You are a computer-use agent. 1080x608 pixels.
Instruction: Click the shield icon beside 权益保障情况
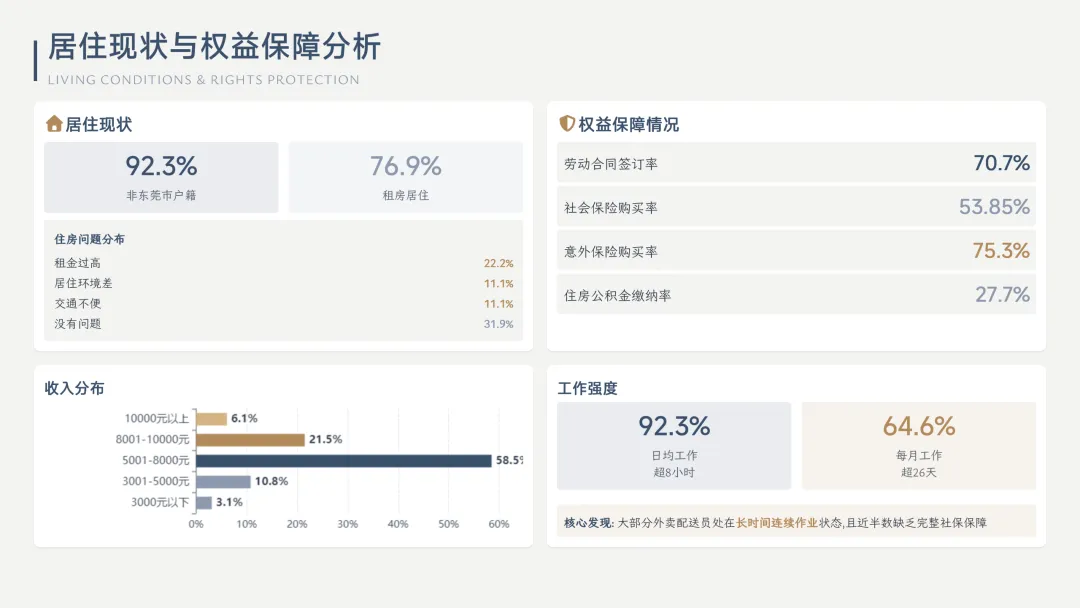coord(567,124)
